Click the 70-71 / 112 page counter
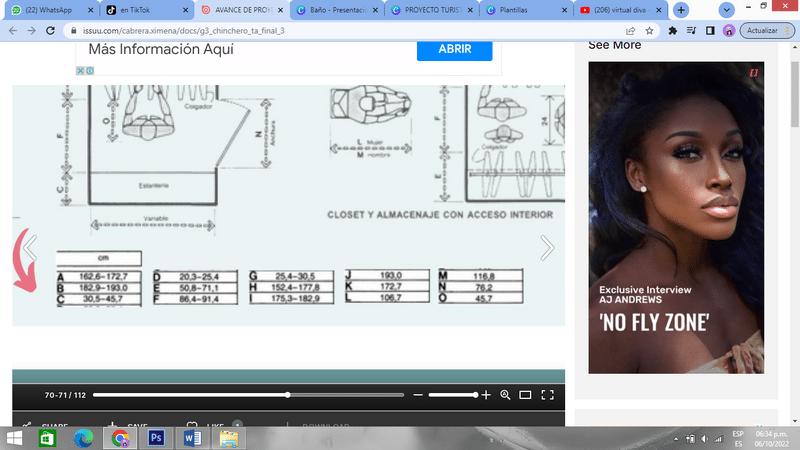800x450 pixels. 65,395
